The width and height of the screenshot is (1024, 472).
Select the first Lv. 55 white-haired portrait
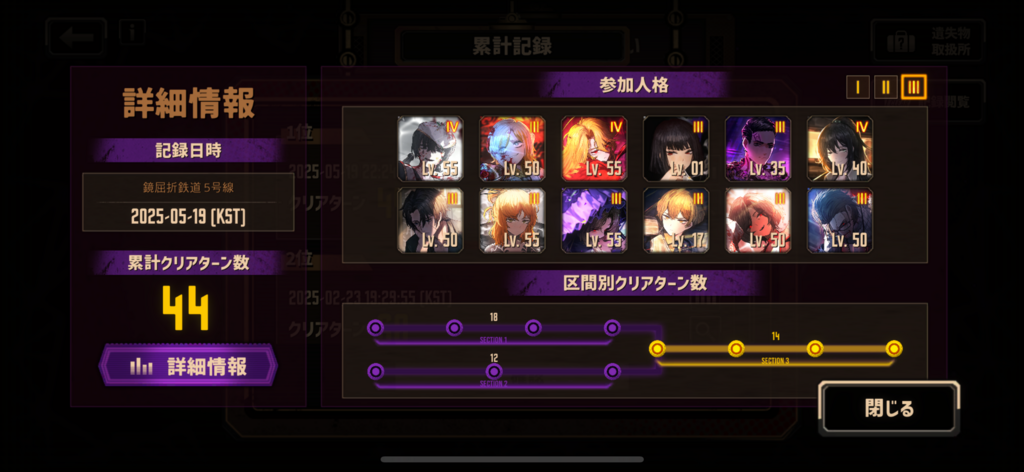430,149
